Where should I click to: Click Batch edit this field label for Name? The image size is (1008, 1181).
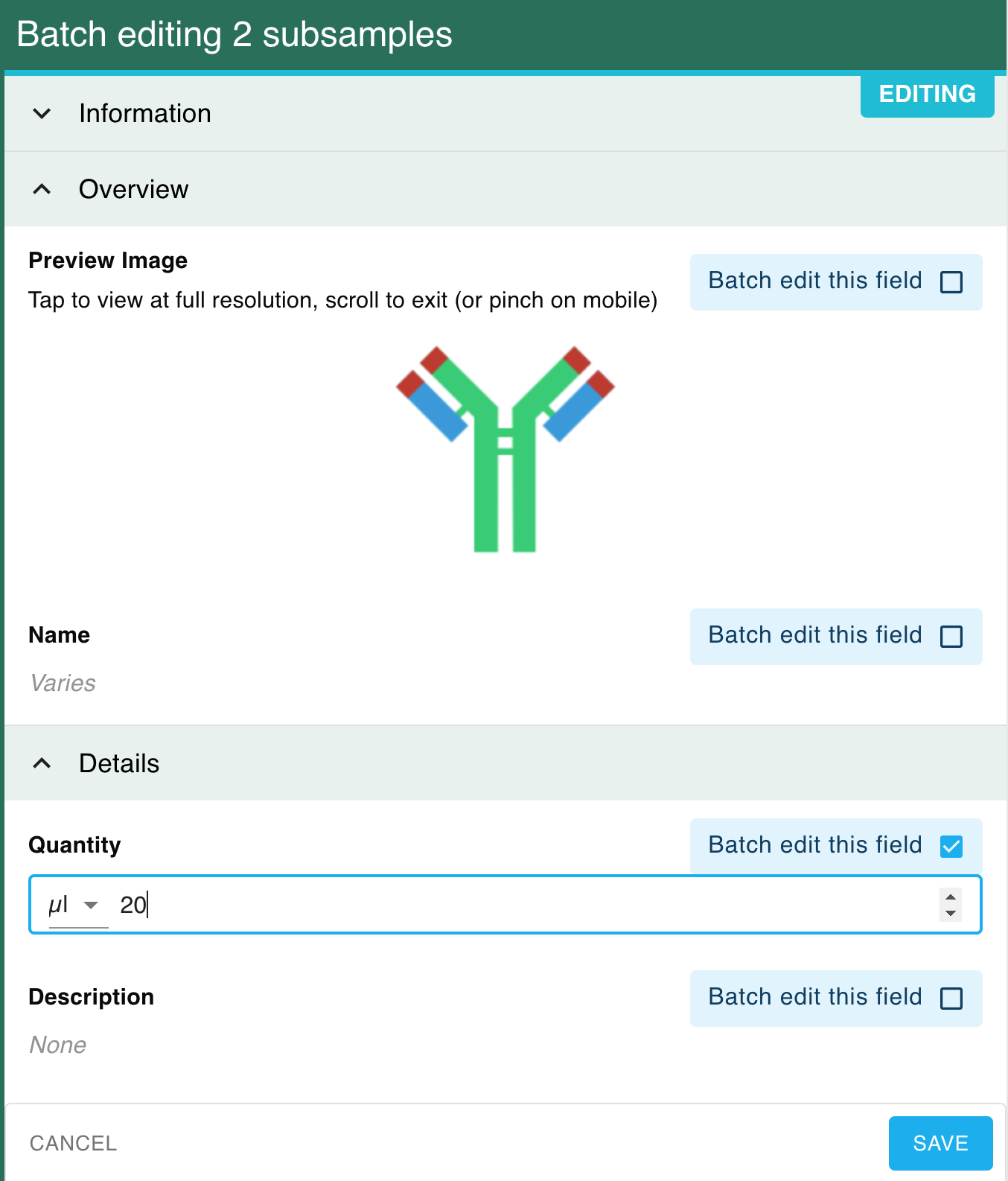[815, 635]
